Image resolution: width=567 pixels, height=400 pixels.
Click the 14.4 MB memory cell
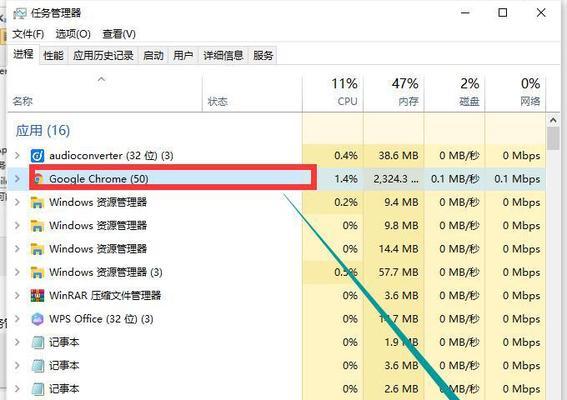[x=398, y=249]
